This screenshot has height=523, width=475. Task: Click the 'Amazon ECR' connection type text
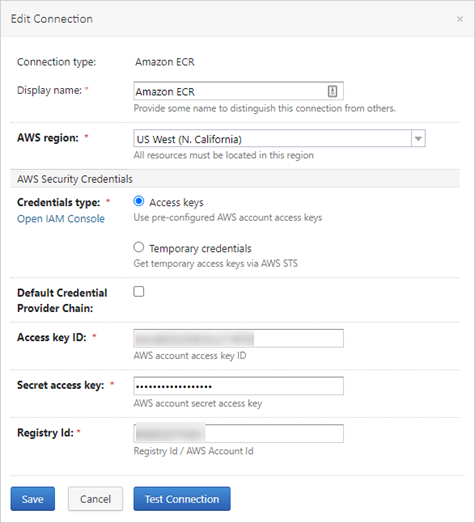165,62
